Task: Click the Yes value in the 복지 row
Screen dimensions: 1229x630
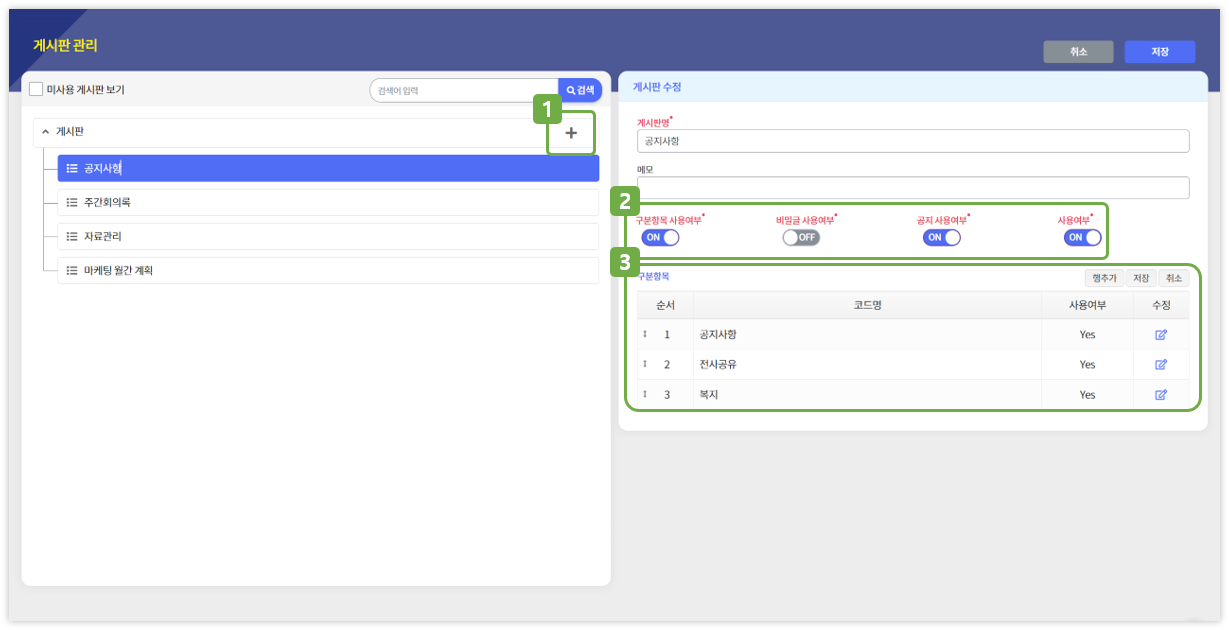Action: point(1087,395)
